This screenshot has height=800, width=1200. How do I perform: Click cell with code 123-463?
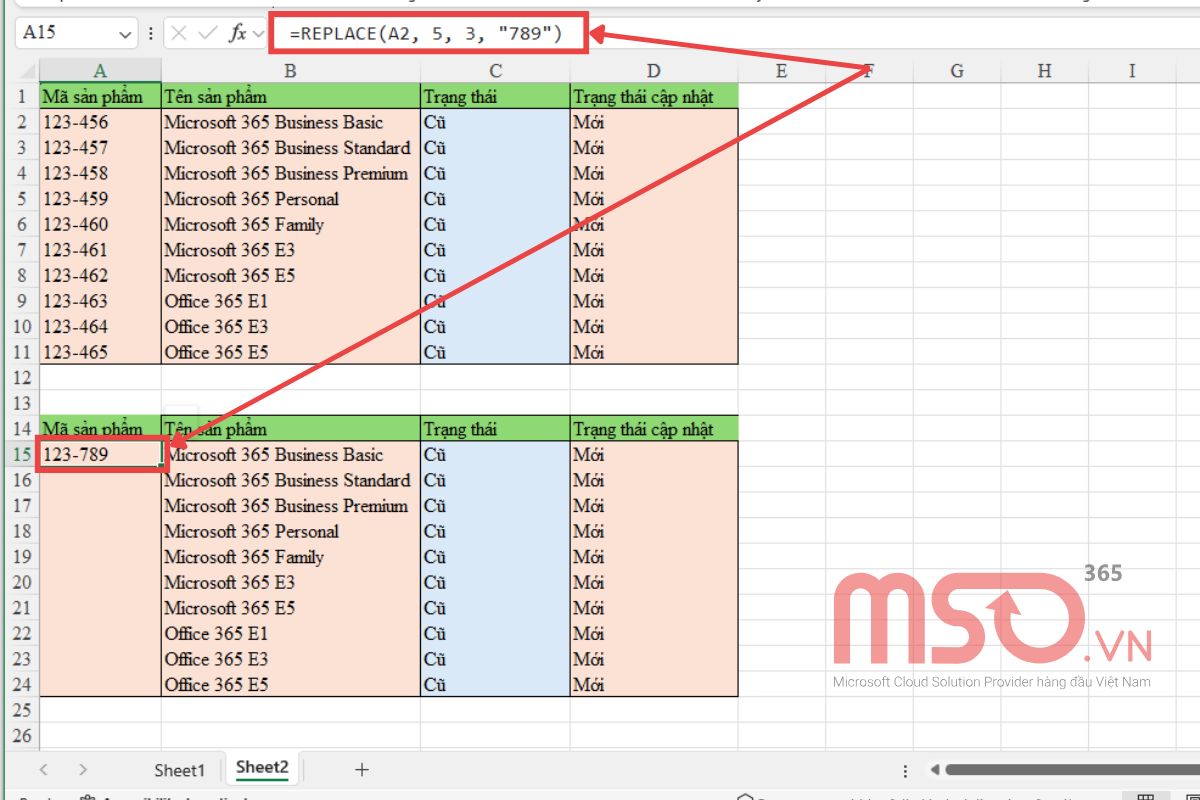coord(100,301)
